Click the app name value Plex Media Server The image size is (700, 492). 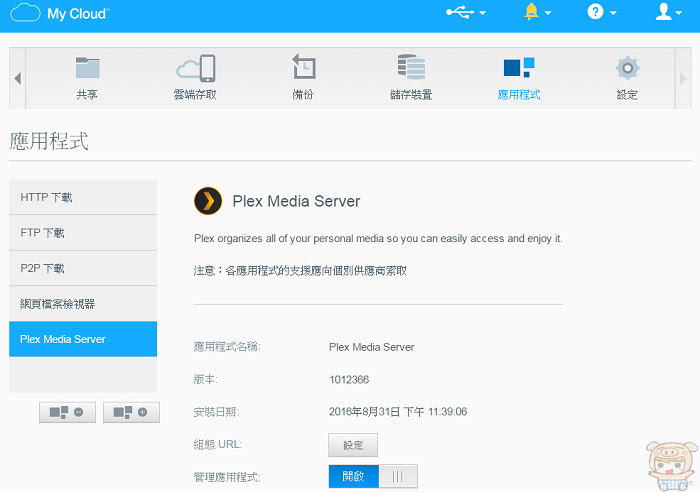[x=371, y=347]
